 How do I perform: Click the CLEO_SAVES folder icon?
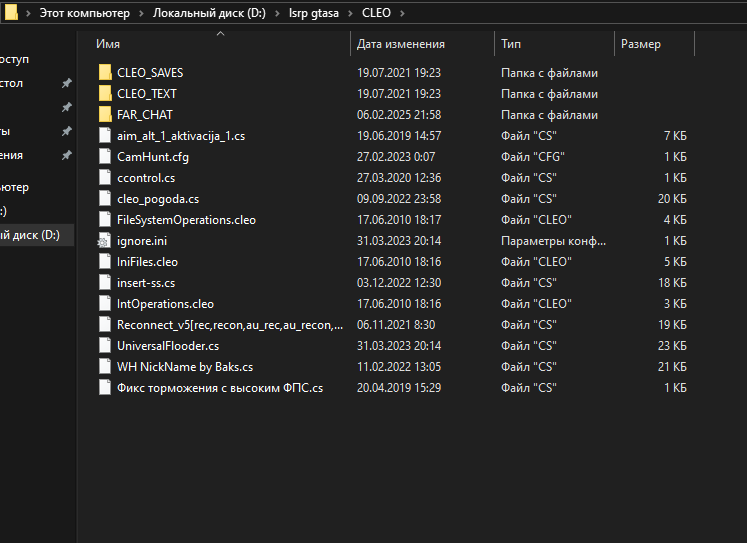[x=106, y=73]
